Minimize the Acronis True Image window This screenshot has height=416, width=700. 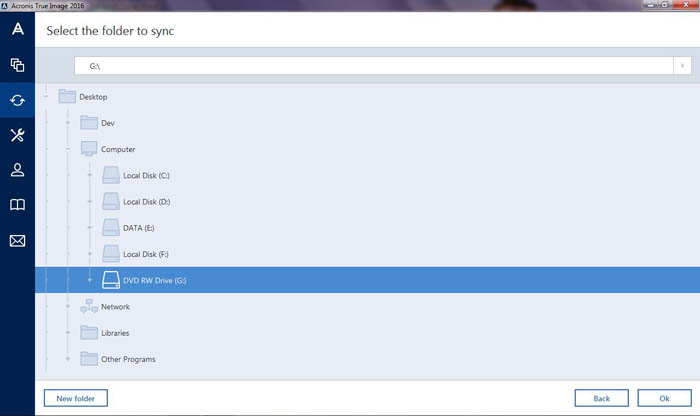(x=651, y=5)
